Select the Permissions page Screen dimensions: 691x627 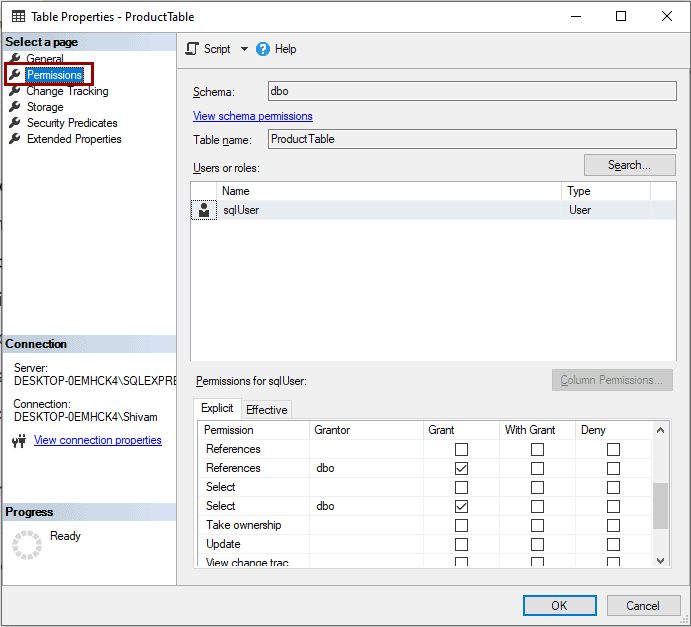[x=55, y=75]
